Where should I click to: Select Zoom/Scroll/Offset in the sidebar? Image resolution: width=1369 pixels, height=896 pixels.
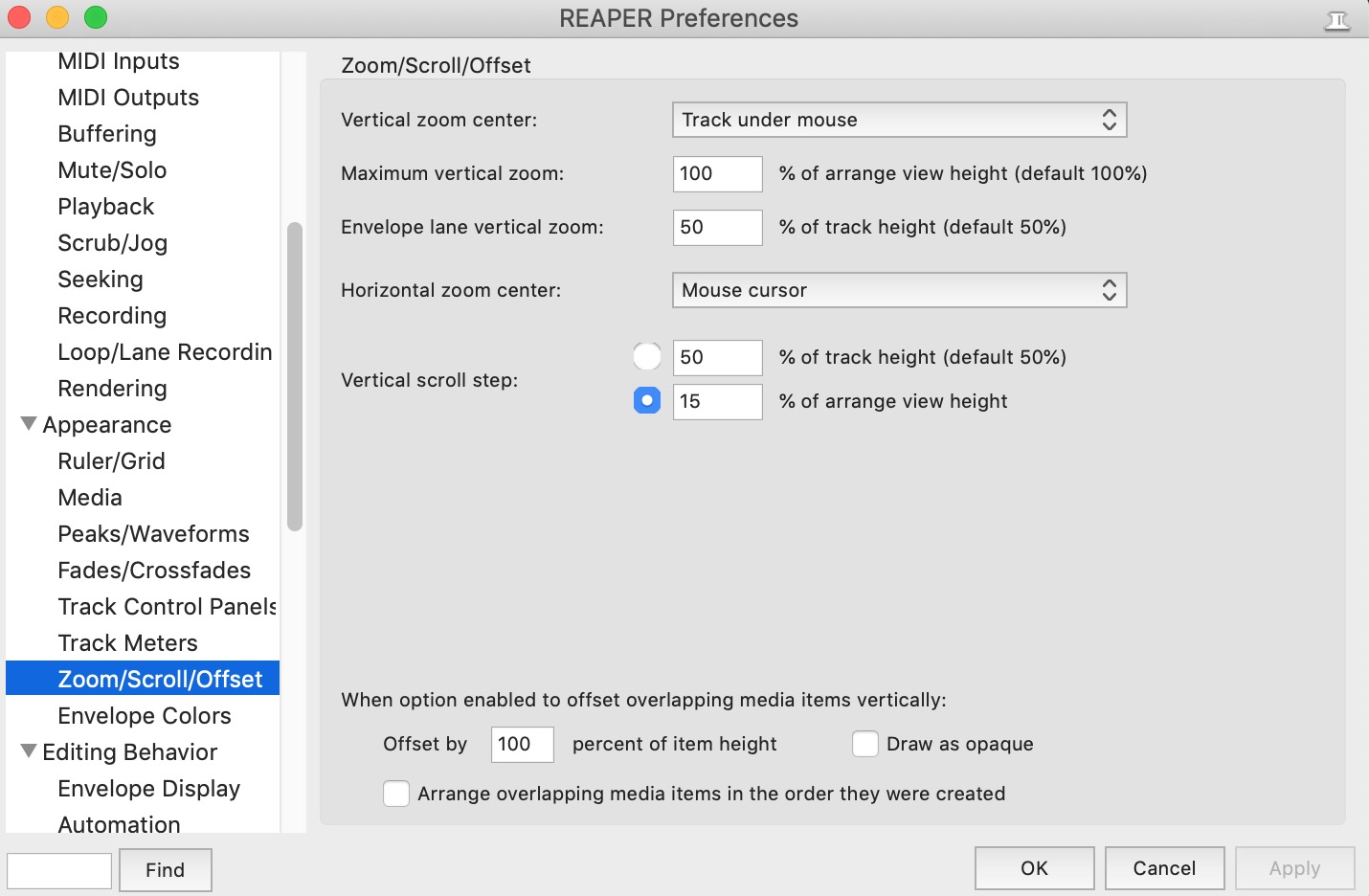pos(143,679)
